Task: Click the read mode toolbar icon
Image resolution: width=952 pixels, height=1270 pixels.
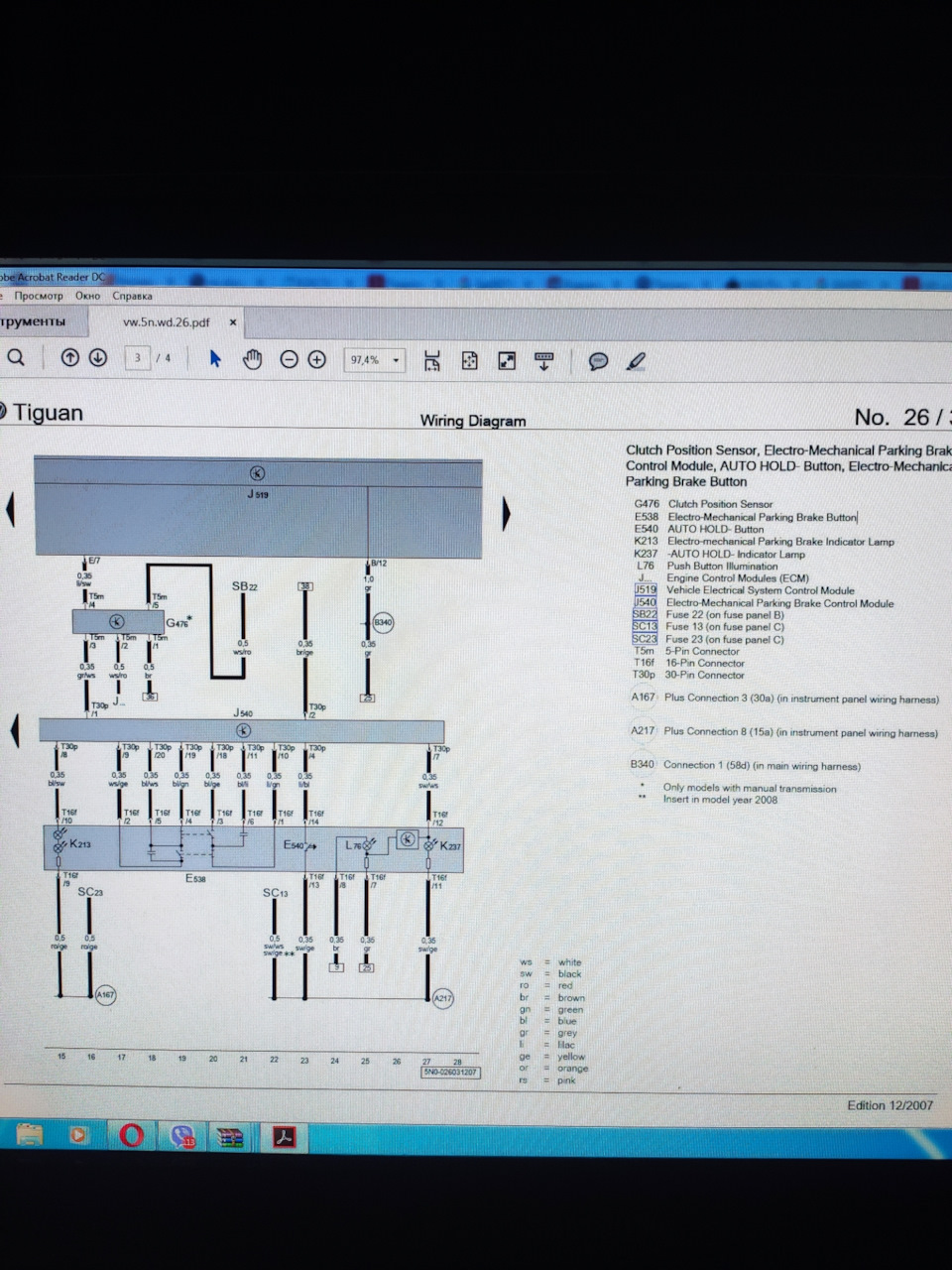Action: tap(543, 360)
